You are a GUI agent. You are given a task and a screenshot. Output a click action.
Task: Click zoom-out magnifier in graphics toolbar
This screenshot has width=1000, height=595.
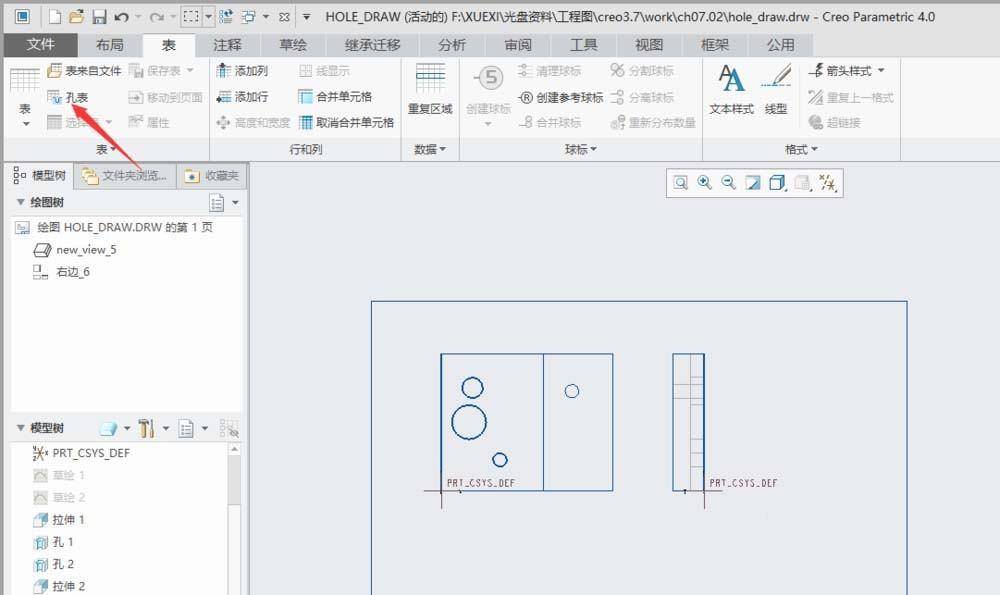[x=727, y=184]
